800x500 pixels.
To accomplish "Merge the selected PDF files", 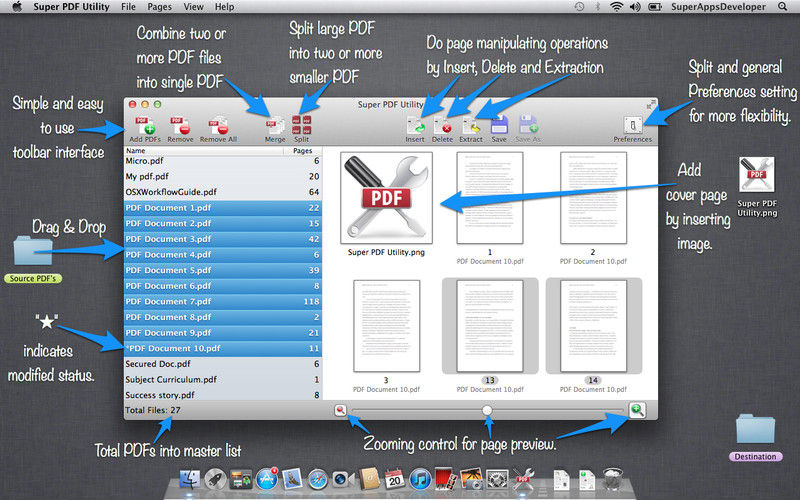I will point(275,126).
